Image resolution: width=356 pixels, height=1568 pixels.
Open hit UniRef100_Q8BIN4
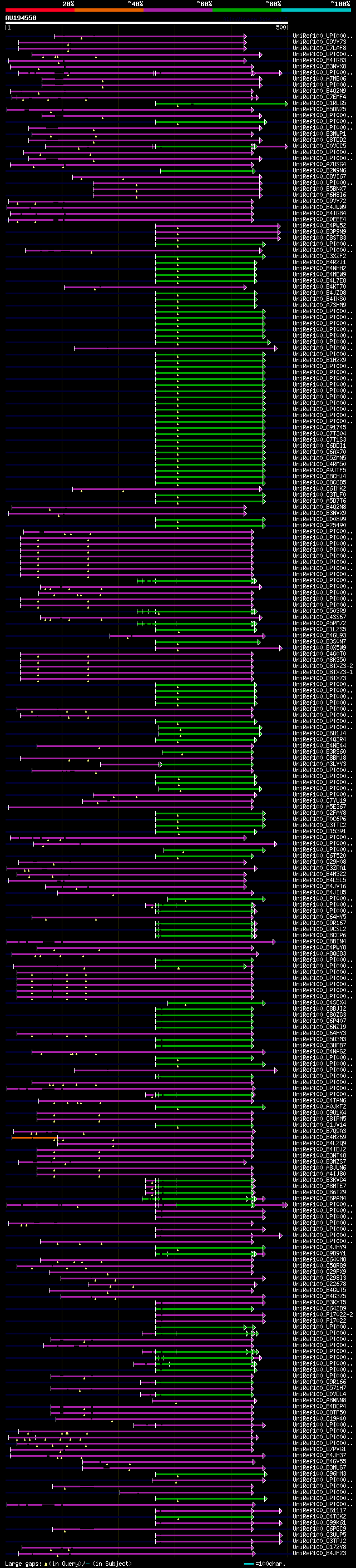click(319, 942)
